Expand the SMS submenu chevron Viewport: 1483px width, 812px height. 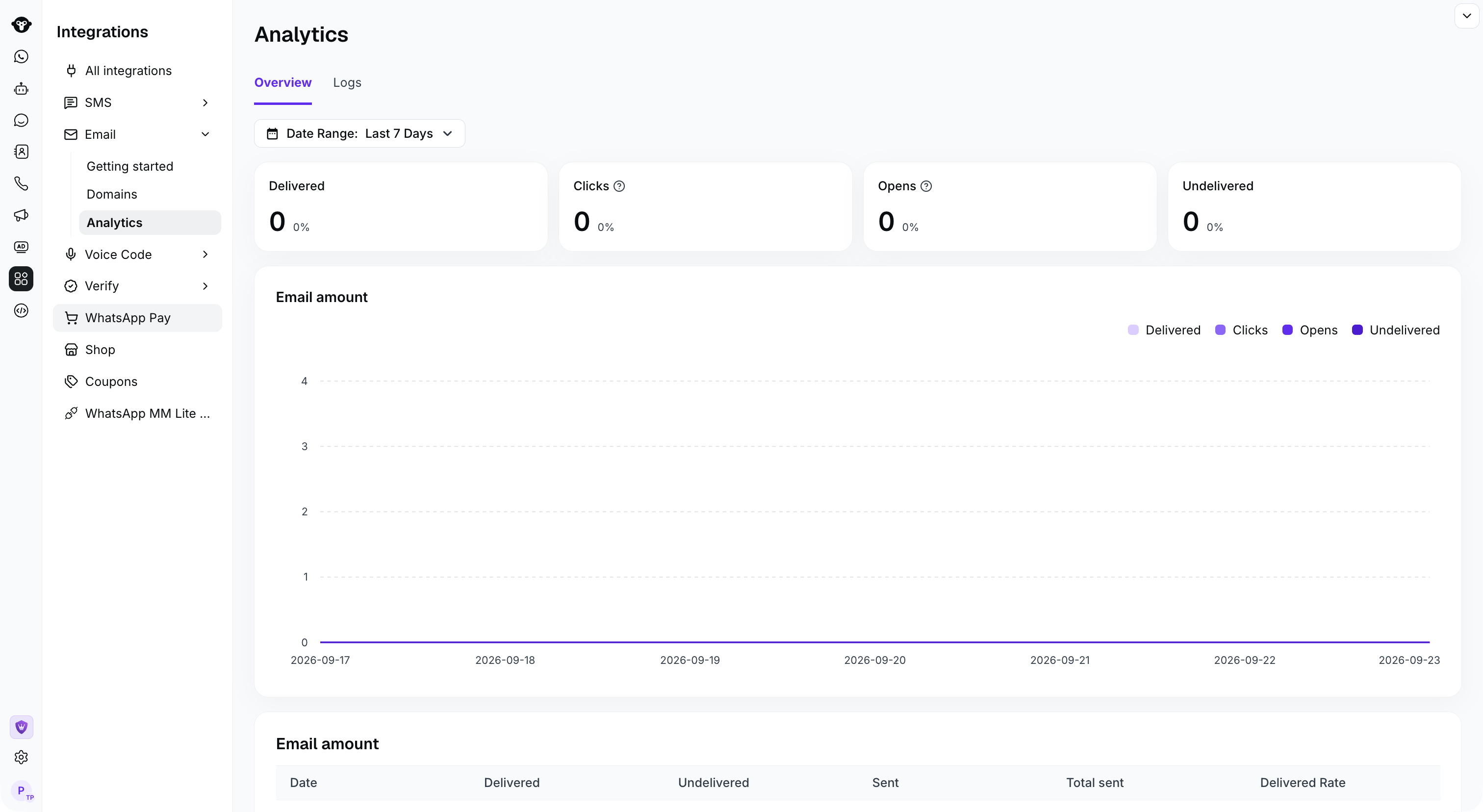(x=205, y=102)
